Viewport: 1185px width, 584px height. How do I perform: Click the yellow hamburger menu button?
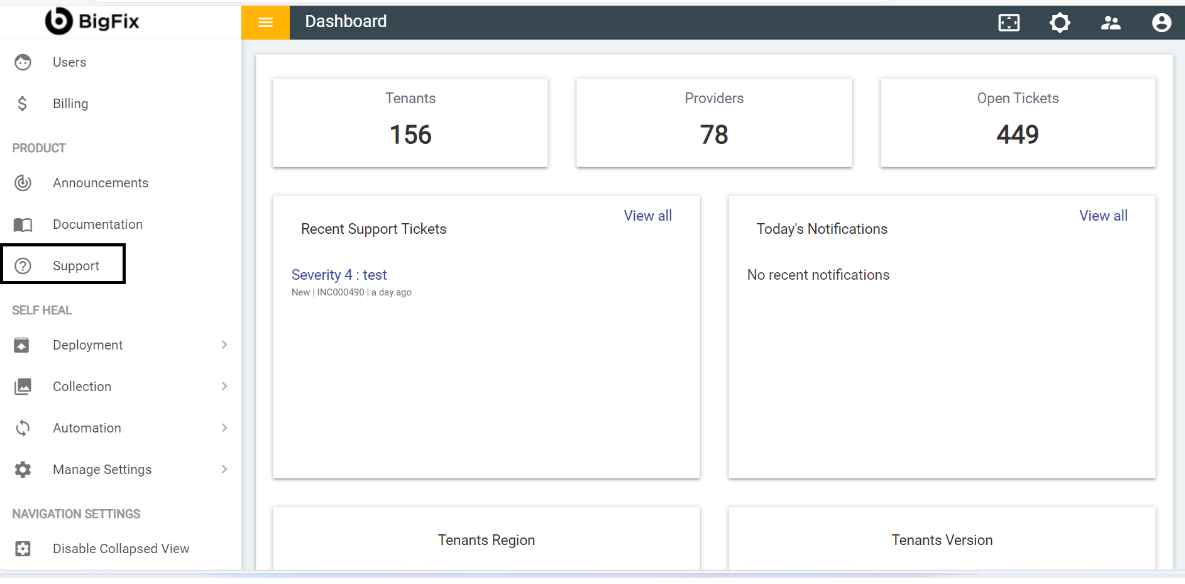[265, 22]
